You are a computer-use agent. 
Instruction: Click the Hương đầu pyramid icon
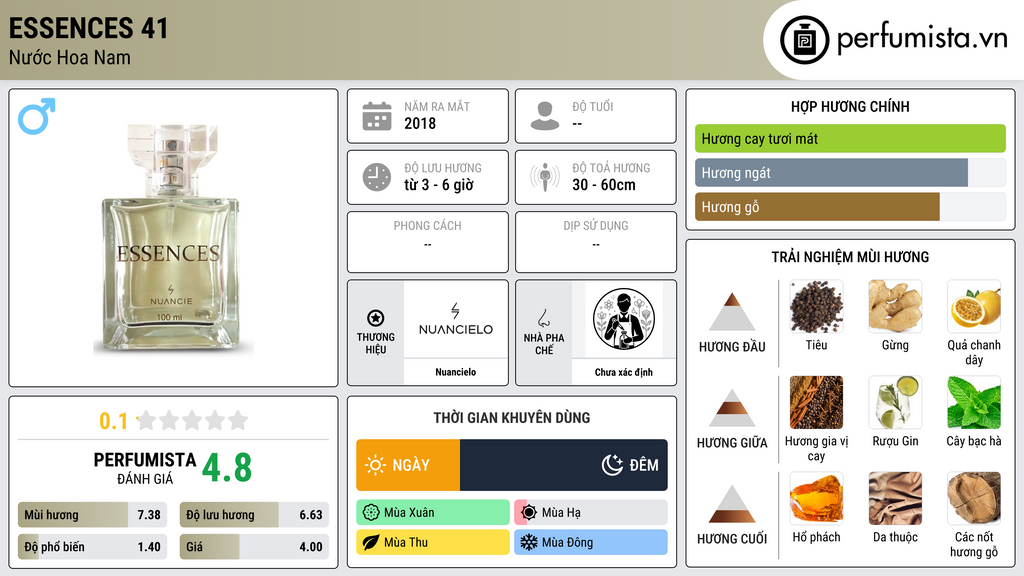(x=732, y=312)
